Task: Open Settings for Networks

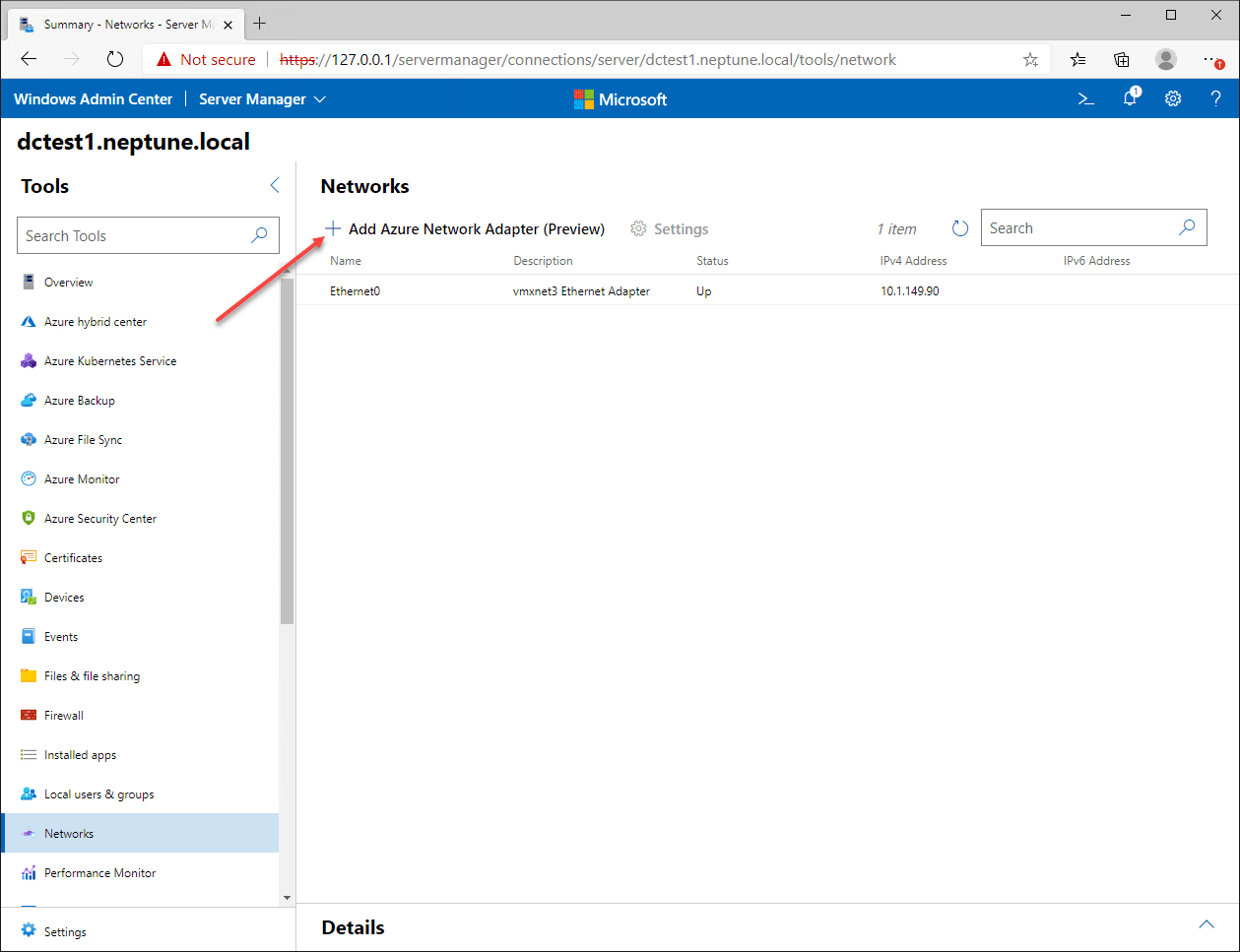Action: 670,228
